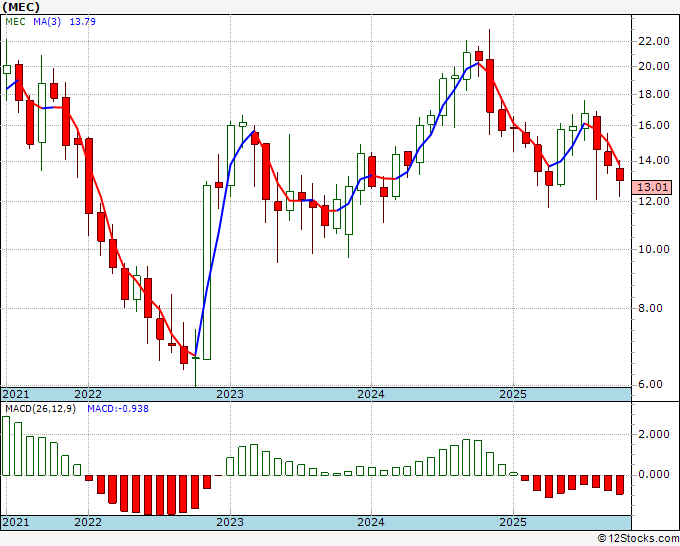Click the last red MACD histogram bar
This screenshot has height=546, width=680.
pyautogui.click(x=620, y=485)
